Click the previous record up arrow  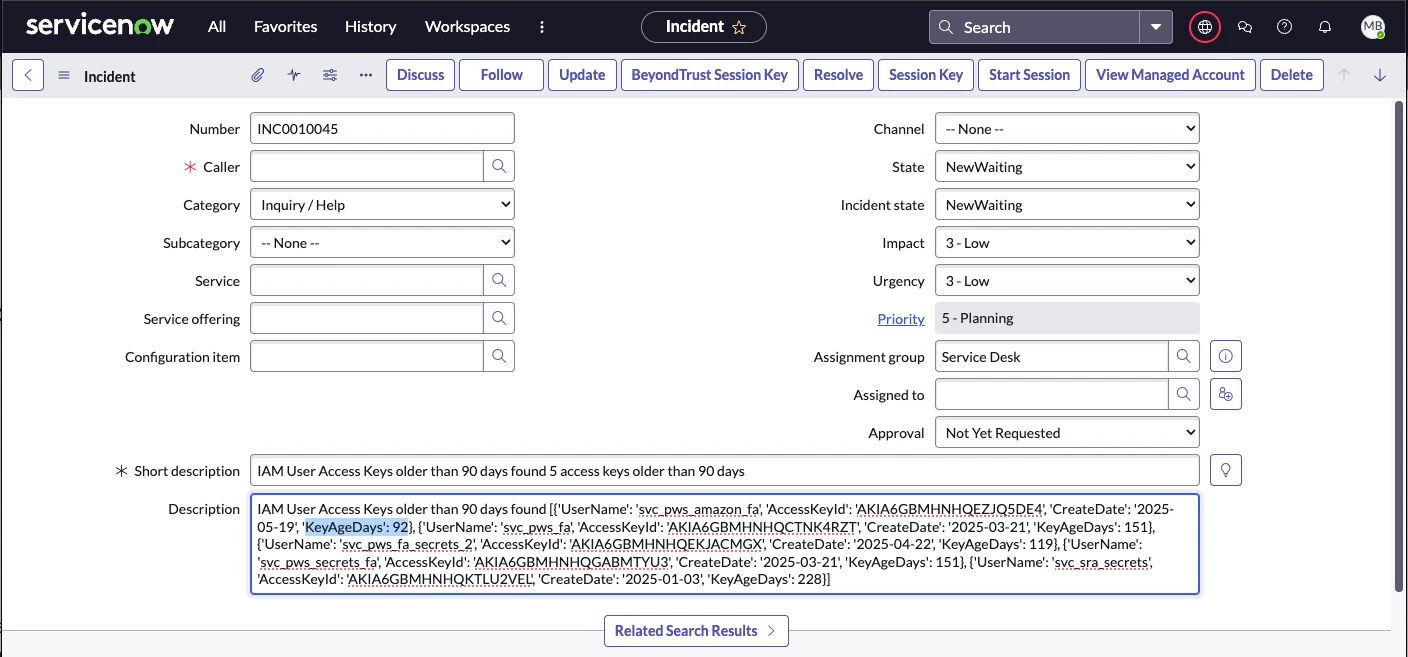point(1344,75)
